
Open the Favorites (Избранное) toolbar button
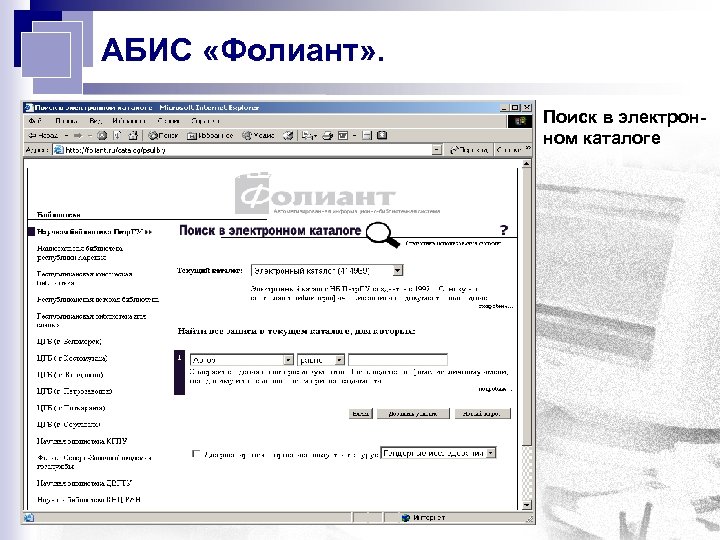pyautogui.click(x=210, y=135)
